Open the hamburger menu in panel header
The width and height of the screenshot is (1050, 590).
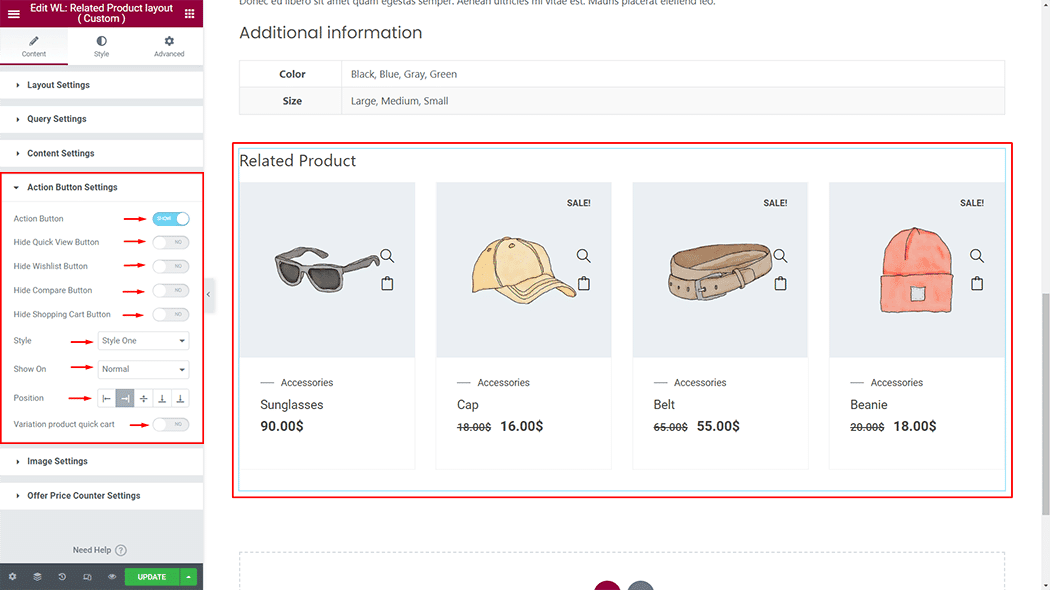[14, 14]
